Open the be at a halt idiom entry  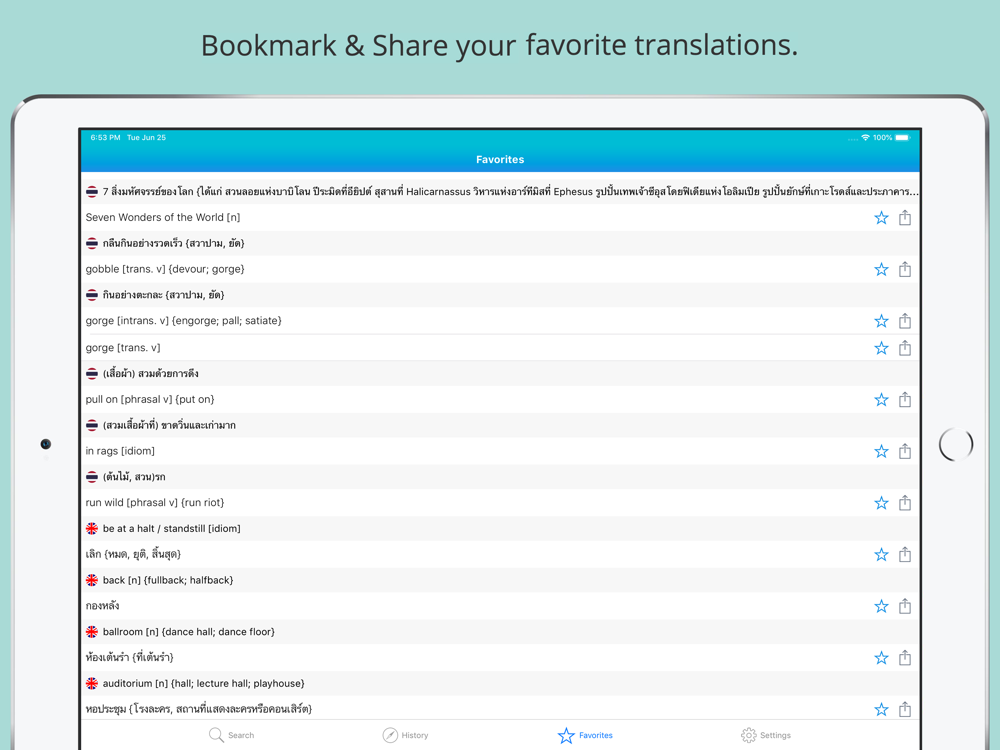click(x=500, y=529)
